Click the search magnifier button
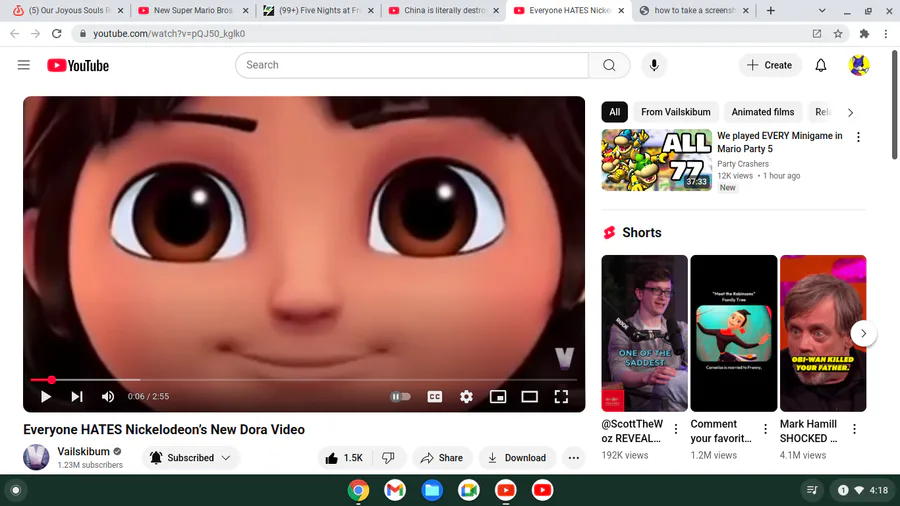Image resolution: width=900 pixels, height=506 pixels. 609,65
